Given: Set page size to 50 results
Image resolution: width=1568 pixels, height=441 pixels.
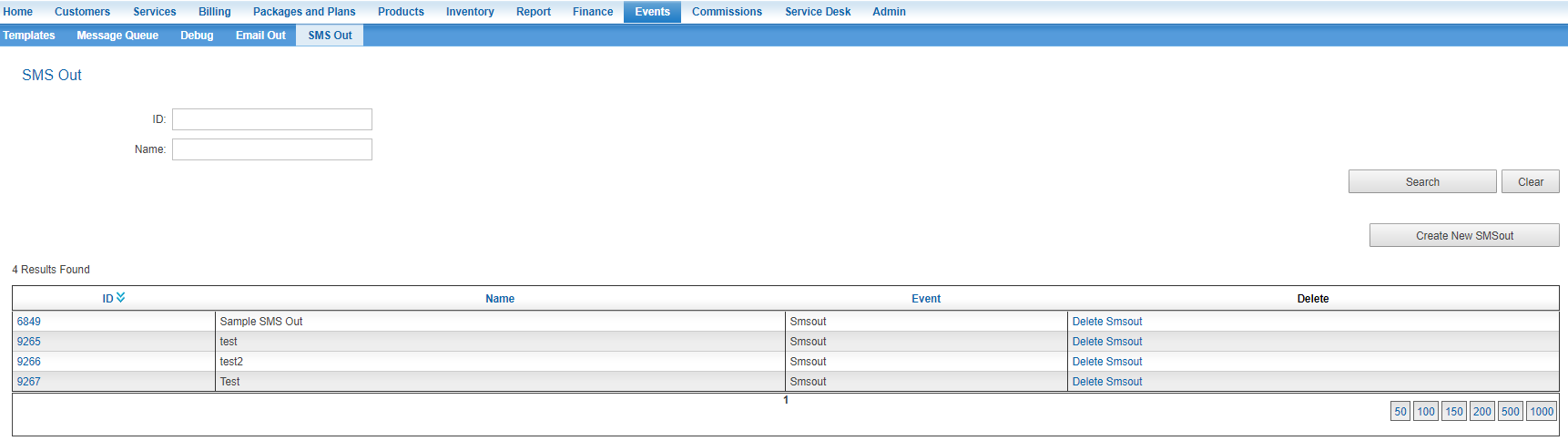Looking at the screenshot, I should (x=1400, y=412).
